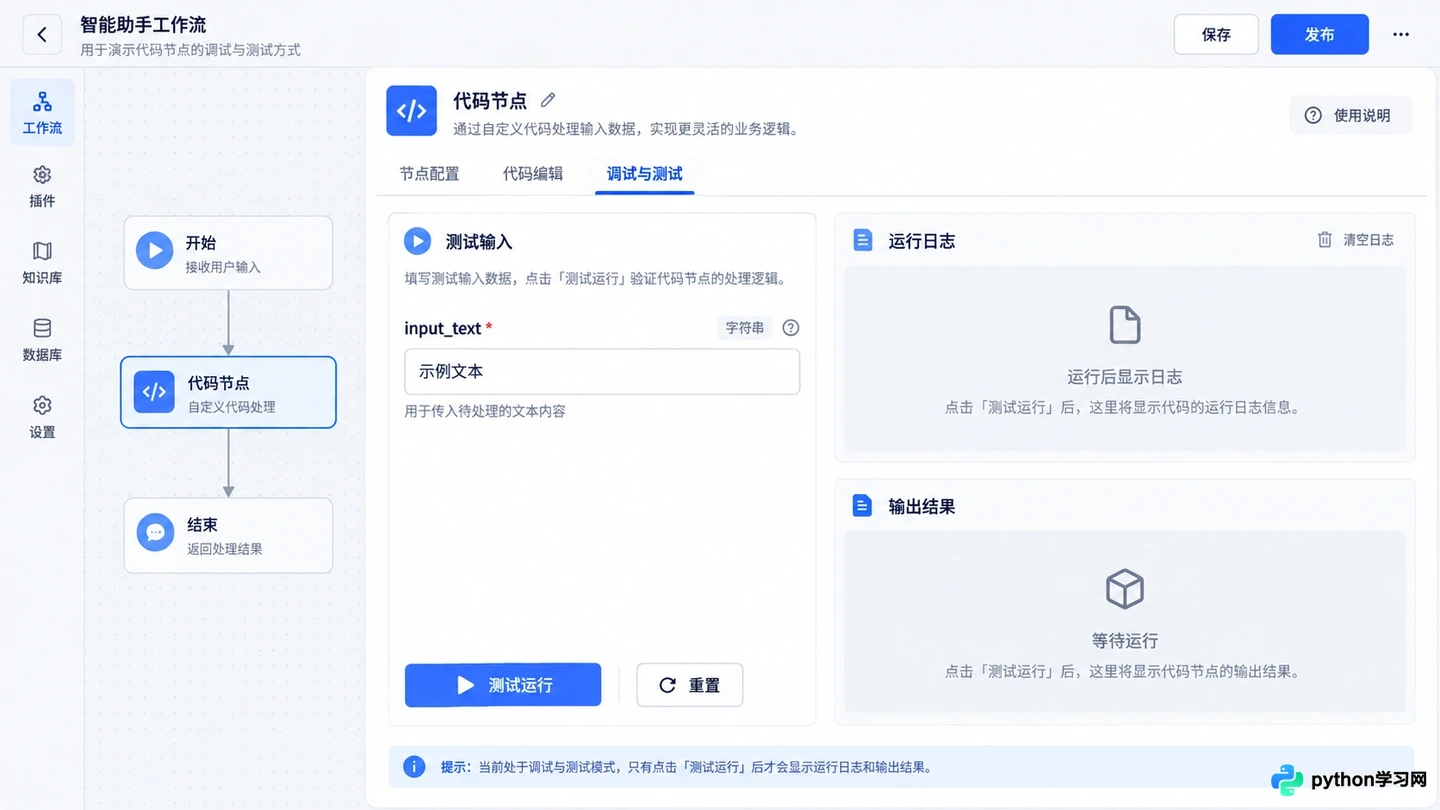Open 使用说明 help button

1351,116
